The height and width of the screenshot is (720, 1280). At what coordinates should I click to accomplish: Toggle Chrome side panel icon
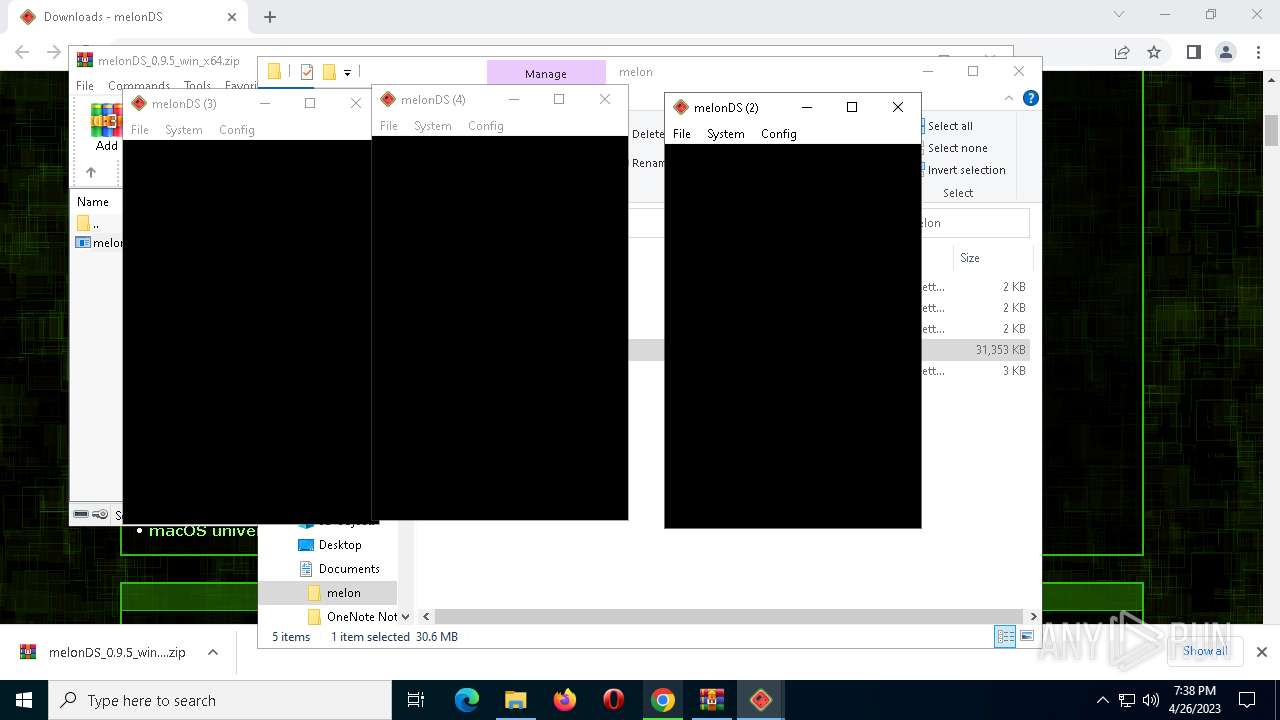tap(1193, 52)
